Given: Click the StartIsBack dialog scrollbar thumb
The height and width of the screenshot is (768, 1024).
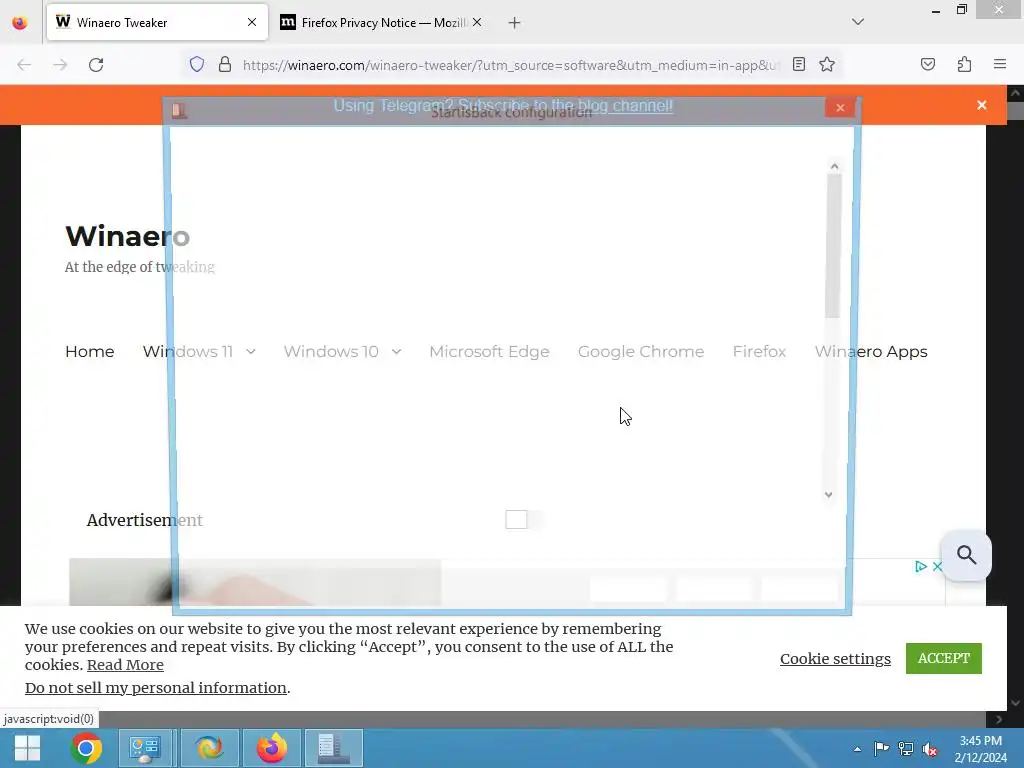Looking at the screenshot, I should (833, 245).
